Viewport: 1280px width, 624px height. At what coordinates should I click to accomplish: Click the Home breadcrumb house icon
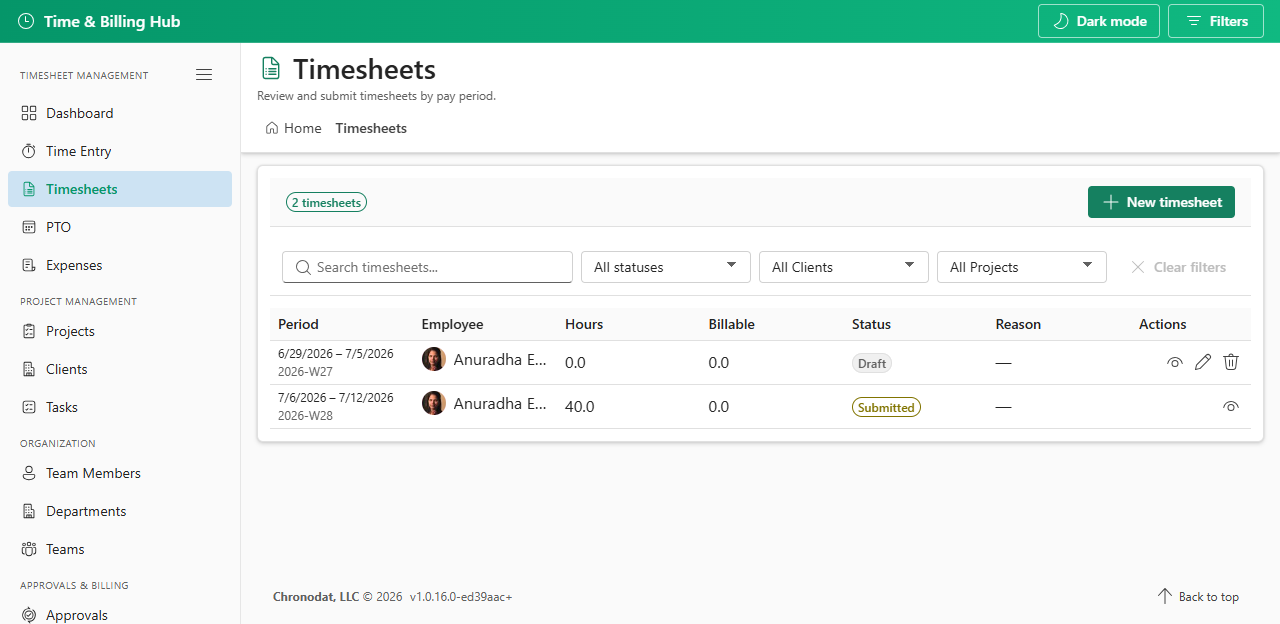click(x=272, y=128)
